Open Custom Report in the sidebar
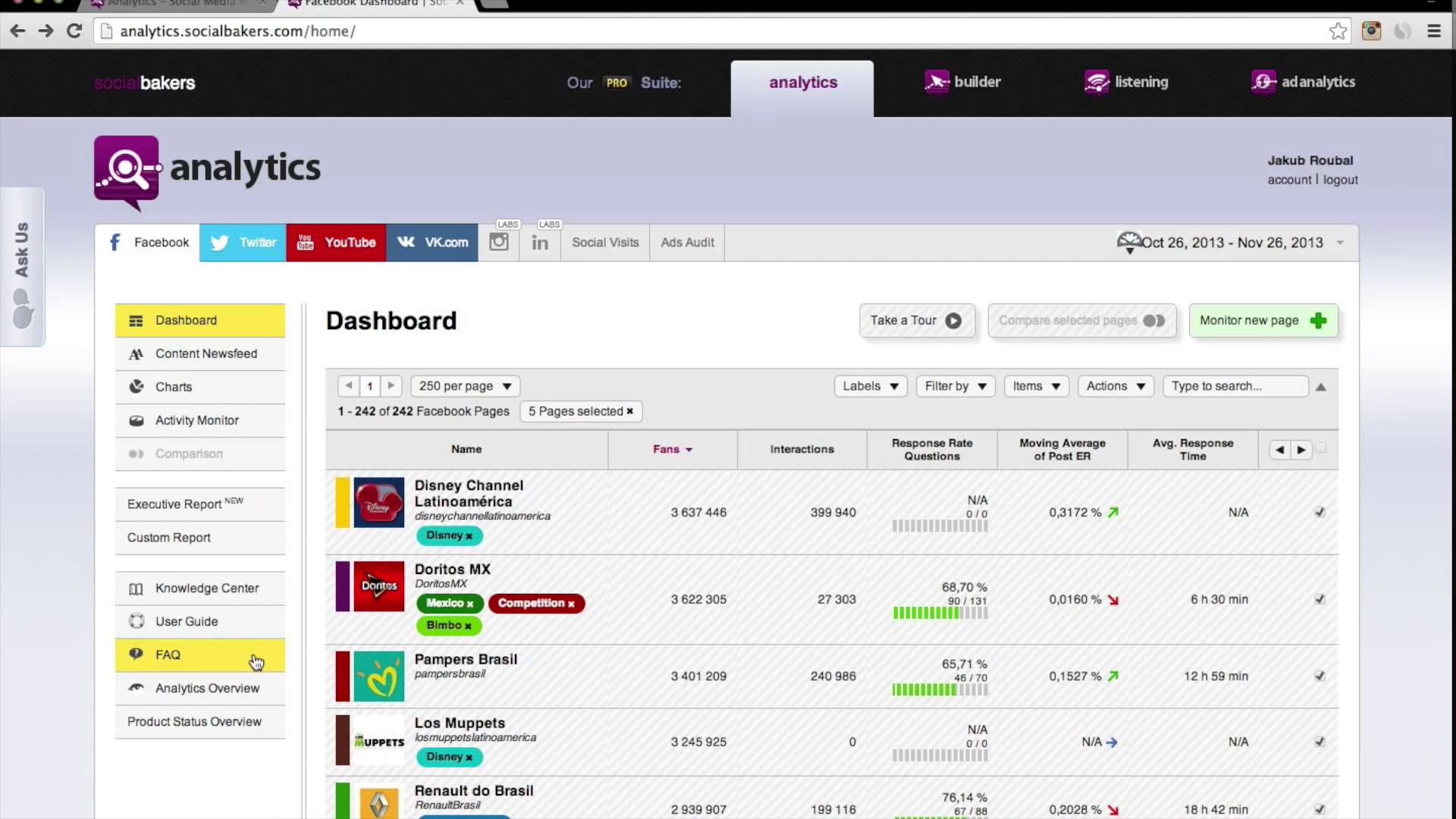 tap(200, 538)
